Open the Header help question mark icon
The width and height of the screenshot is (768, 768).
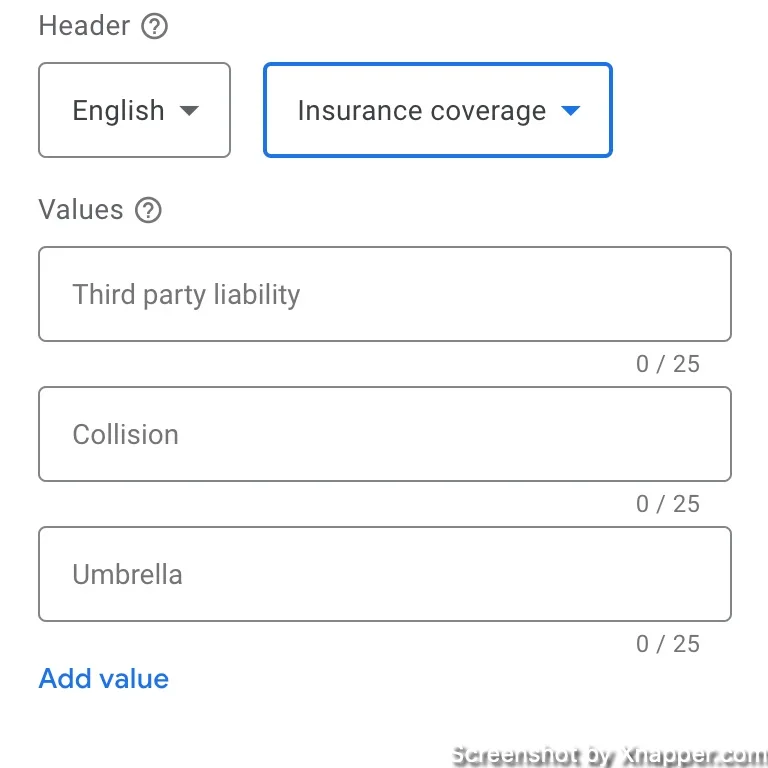[x=154, y=26]
